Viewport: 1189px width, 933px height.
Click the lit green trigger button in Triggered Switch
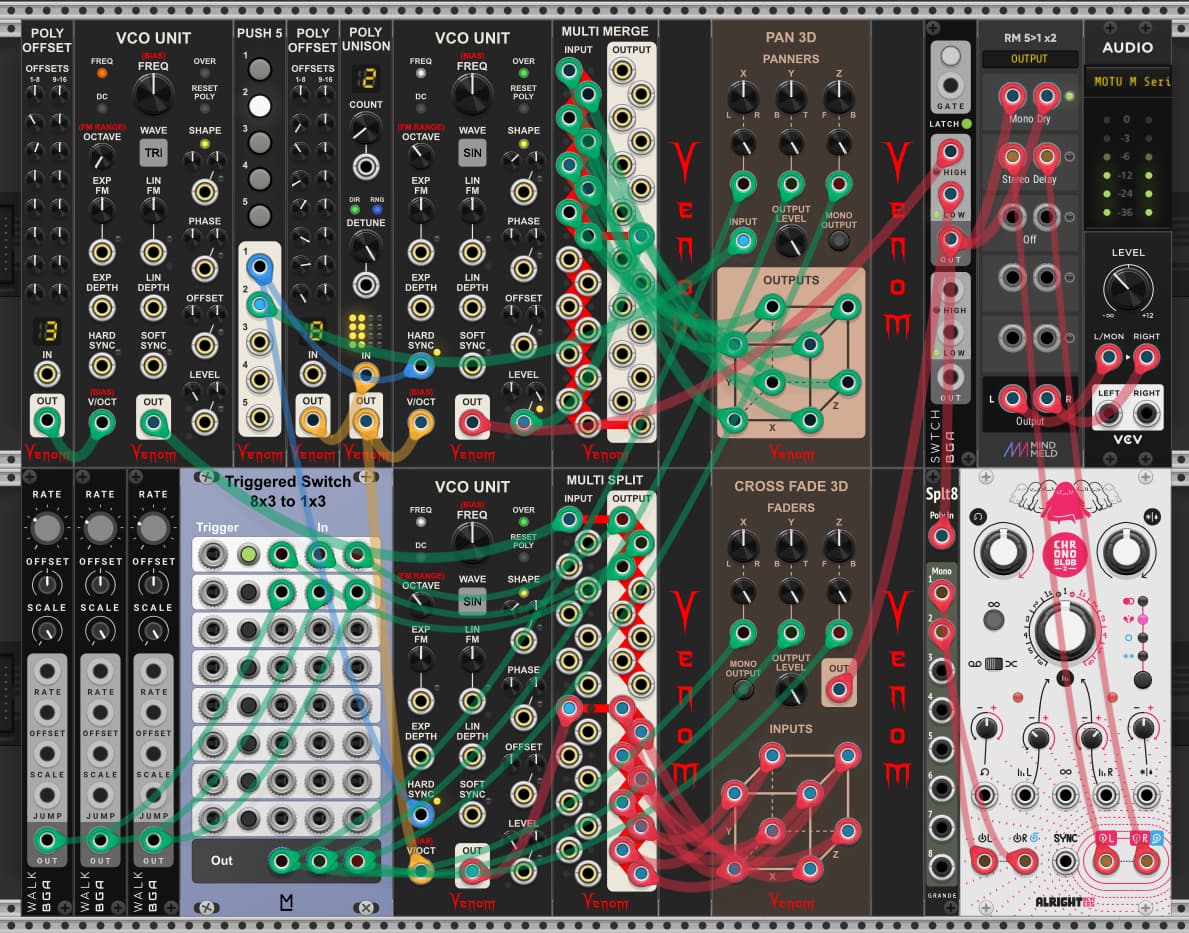[x=248, y=554]
